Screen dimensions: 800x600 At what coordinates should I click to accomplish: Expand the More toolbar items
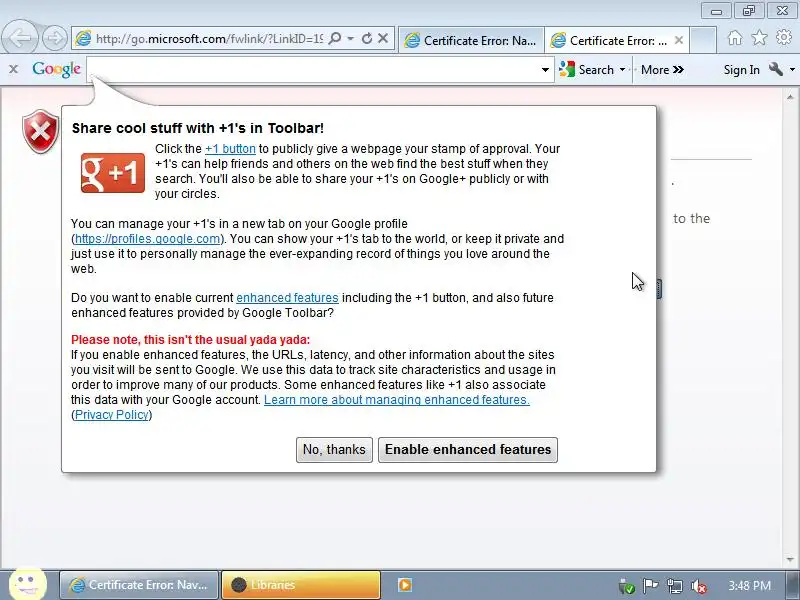[662, 69]
